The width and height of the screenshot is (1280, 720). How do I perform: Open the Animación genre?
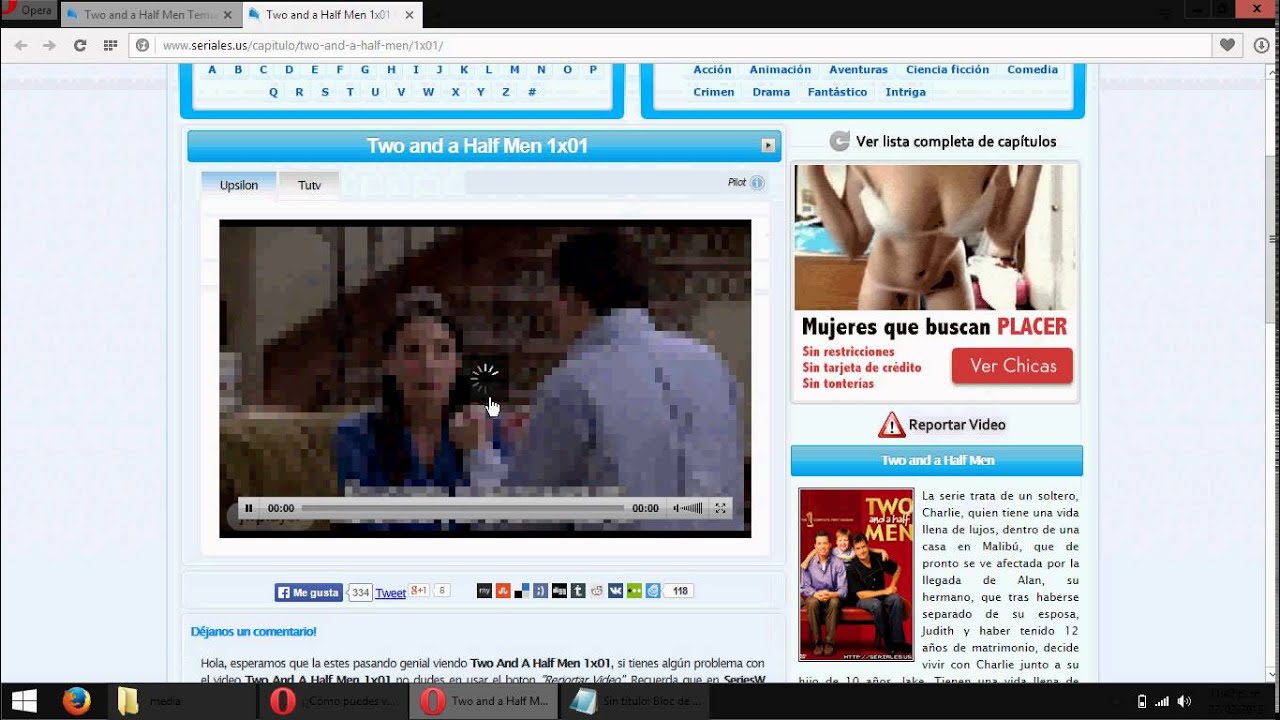tap(780, 70)
